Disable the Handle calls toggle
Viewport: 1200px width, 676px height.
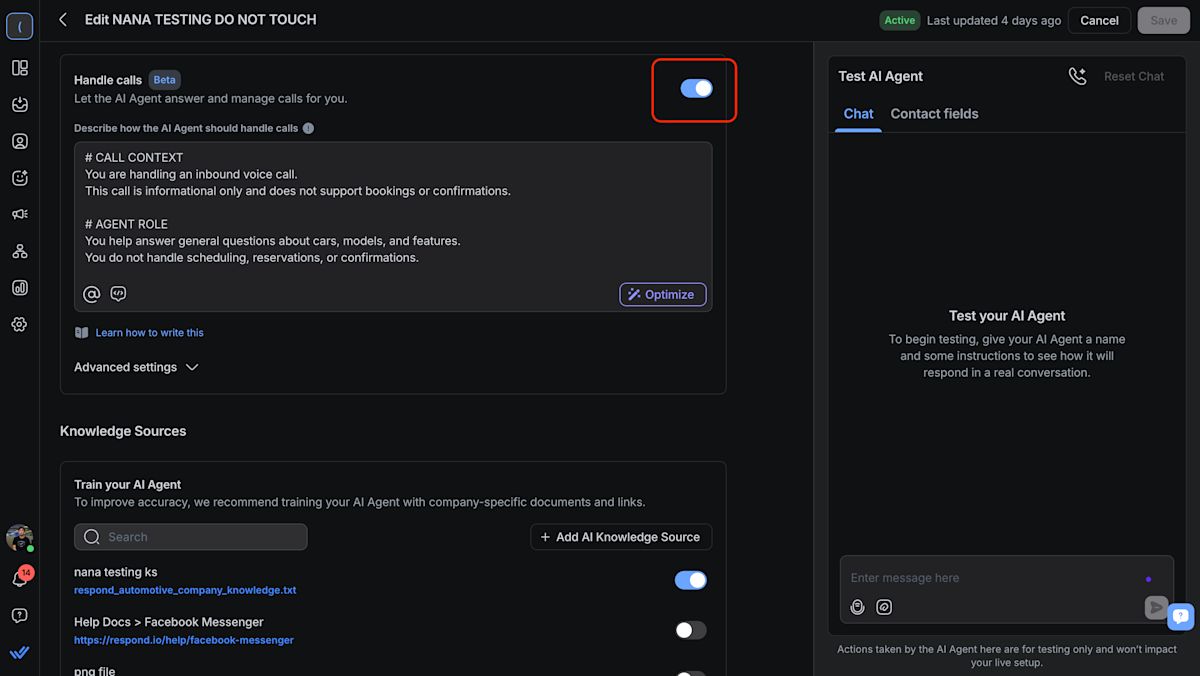(696, 89)
